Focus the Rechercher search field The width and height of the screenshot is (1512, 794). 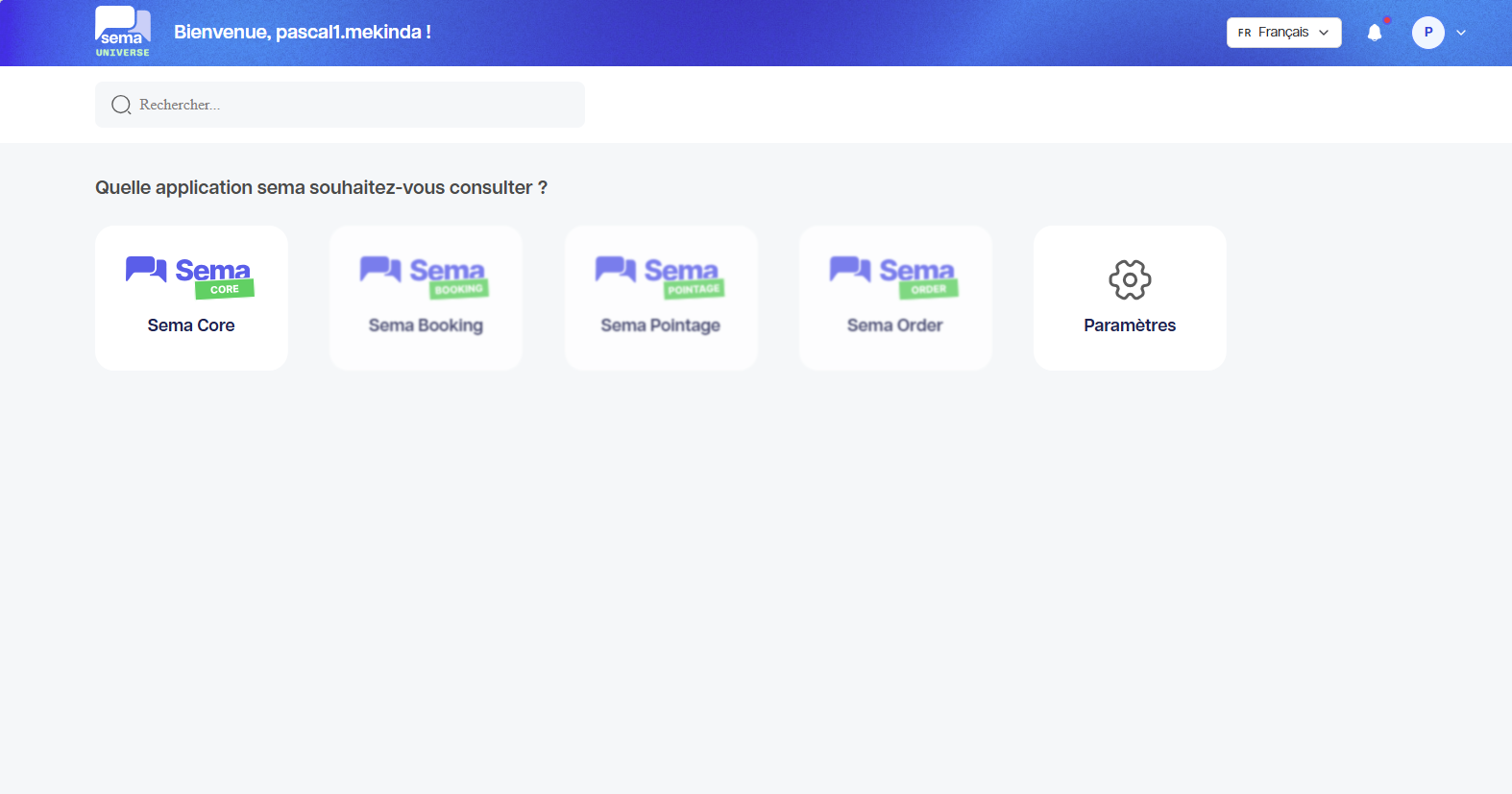tap(355, 105)
